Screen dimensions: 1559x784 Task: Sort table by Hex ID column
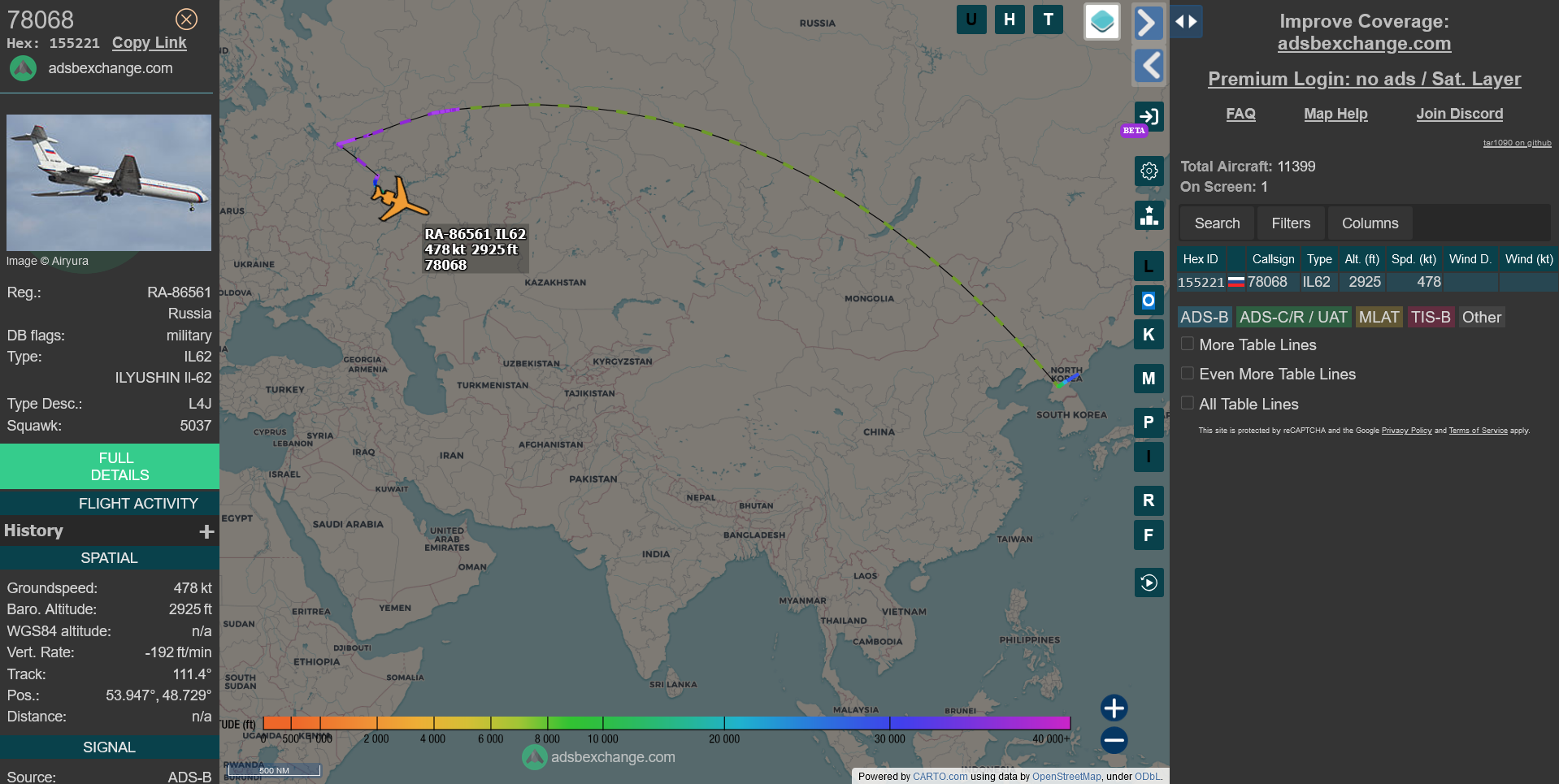pyautogui.click(x=1201, y=259)
